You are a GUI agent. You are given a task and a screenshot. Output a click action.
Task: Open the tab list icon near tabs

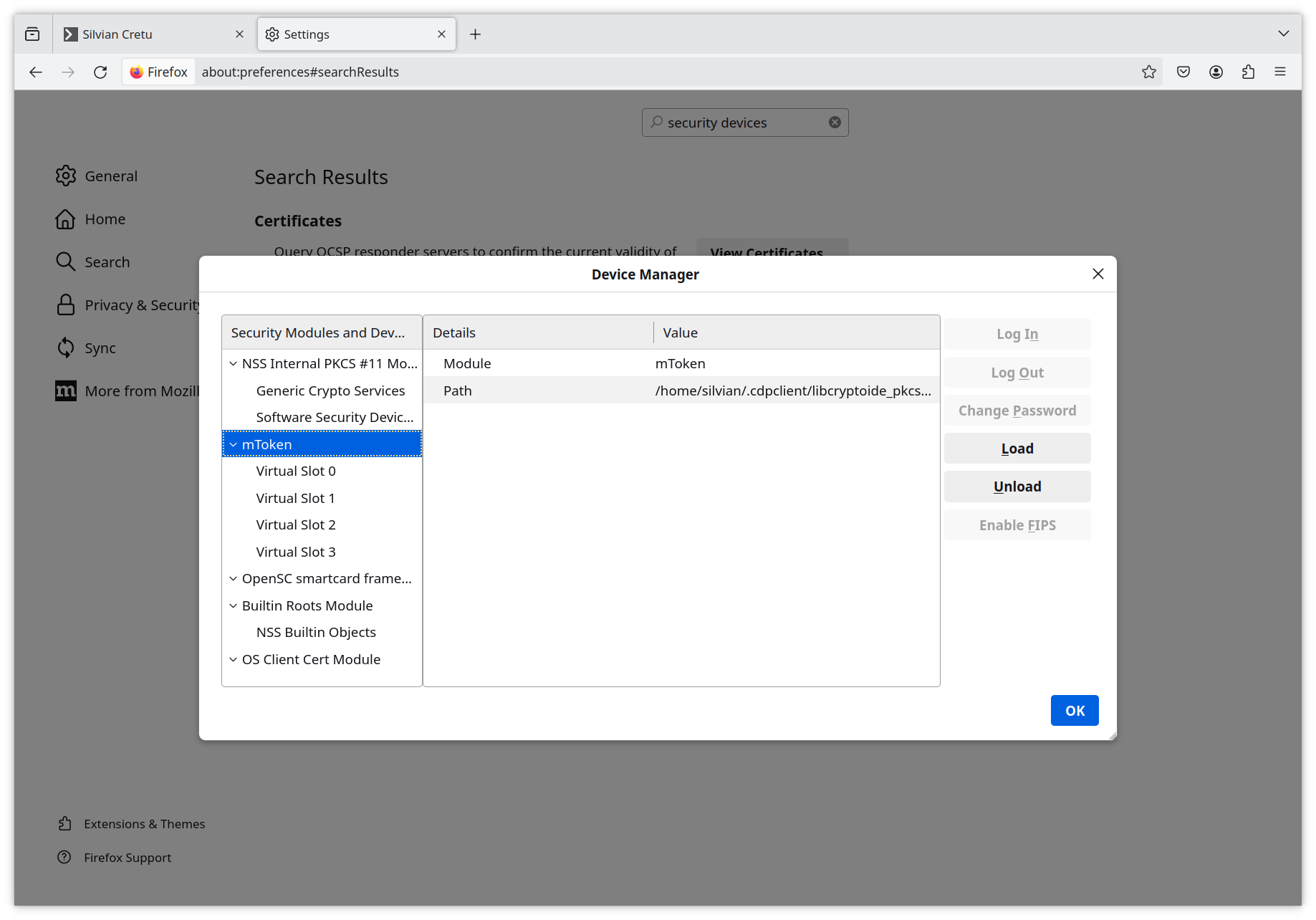coord(32,34)
